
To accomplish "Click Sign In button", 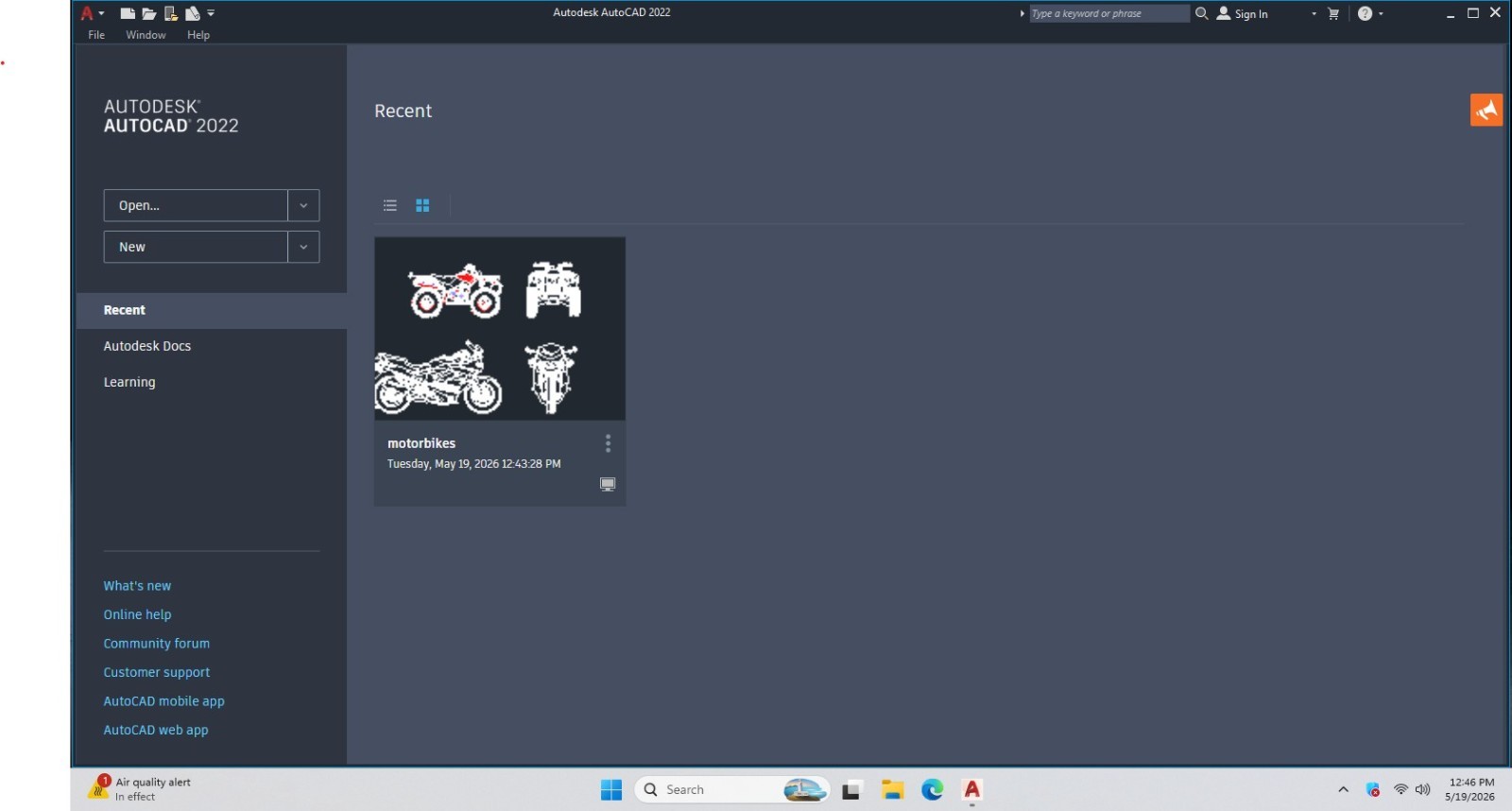I will (x=1243, y=13).
